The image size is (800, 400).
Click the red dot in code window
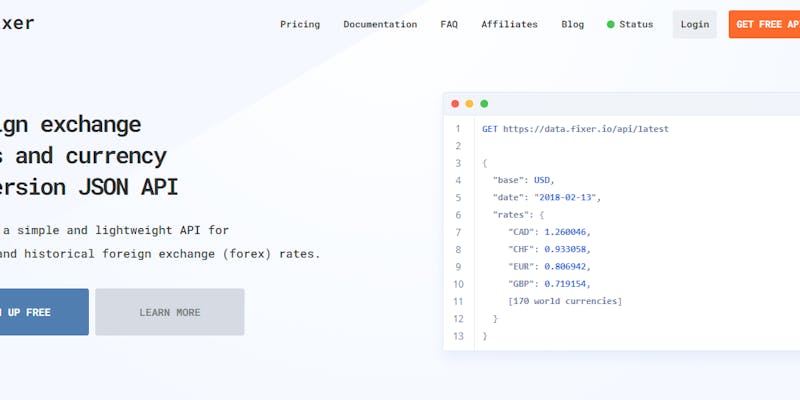click(455, 104)
